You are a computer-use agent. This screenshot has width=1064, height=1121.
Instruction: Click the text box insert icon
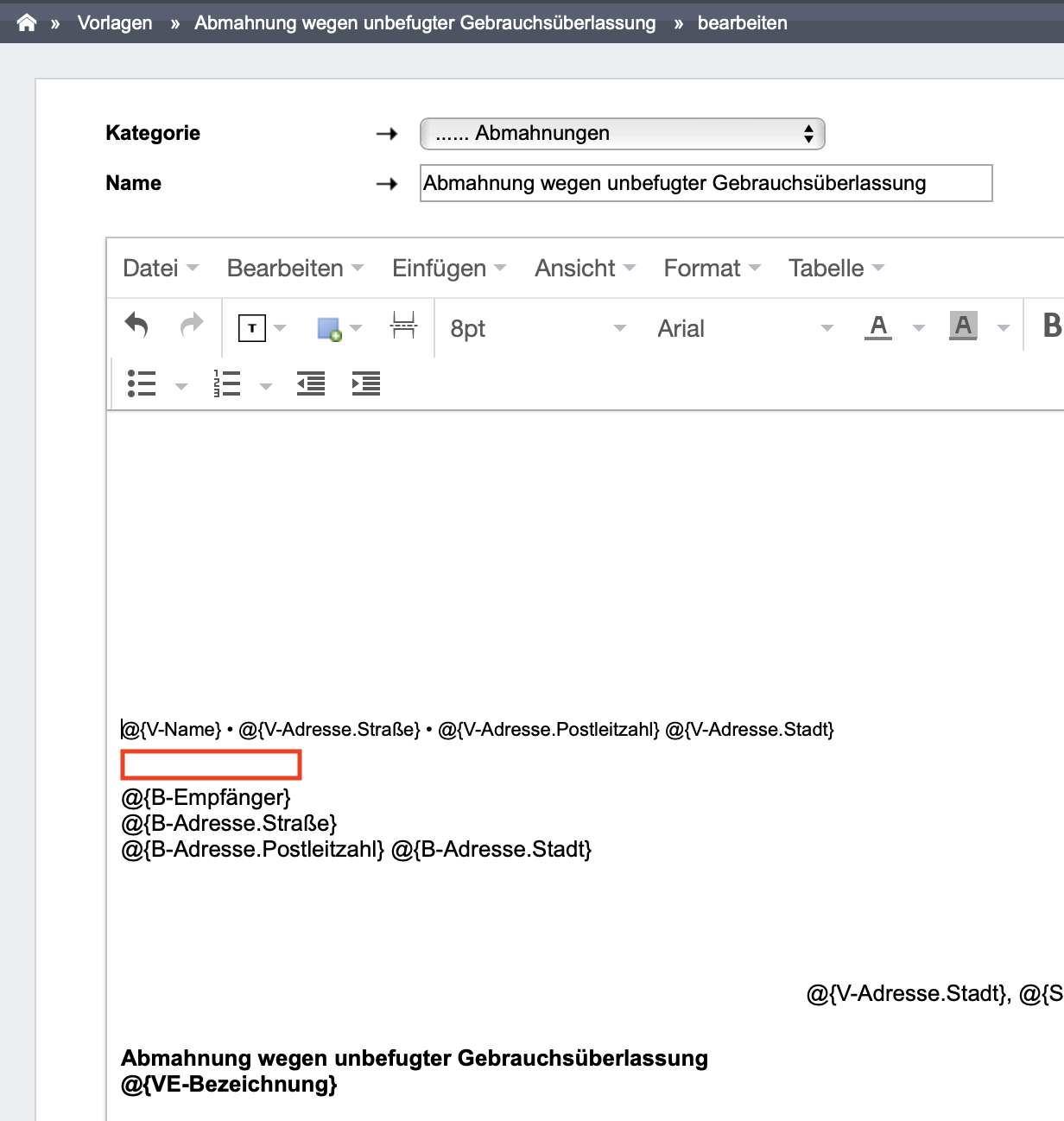click(x=252, y=328)
